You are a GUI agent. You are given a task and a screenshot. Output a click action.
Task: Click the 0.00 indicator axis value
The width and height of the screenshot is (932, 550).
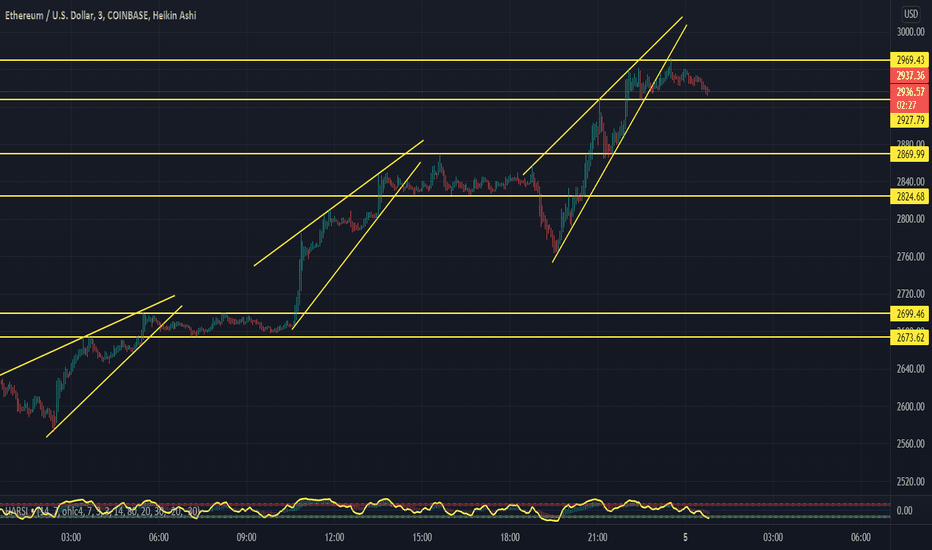point(904,511)
